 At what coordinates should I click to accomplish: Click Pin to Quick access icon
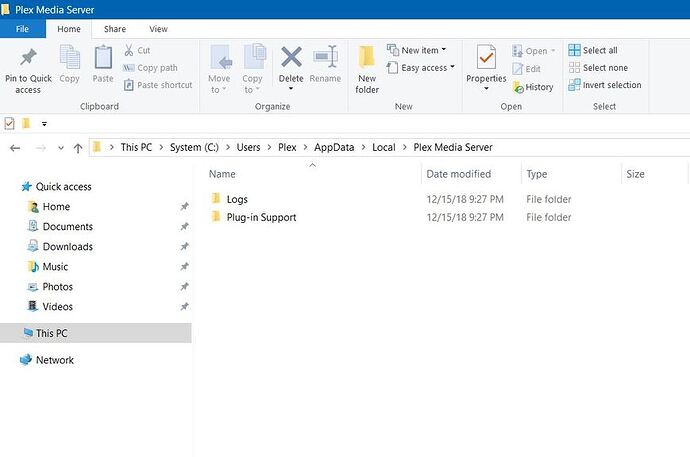pos(28,58)
